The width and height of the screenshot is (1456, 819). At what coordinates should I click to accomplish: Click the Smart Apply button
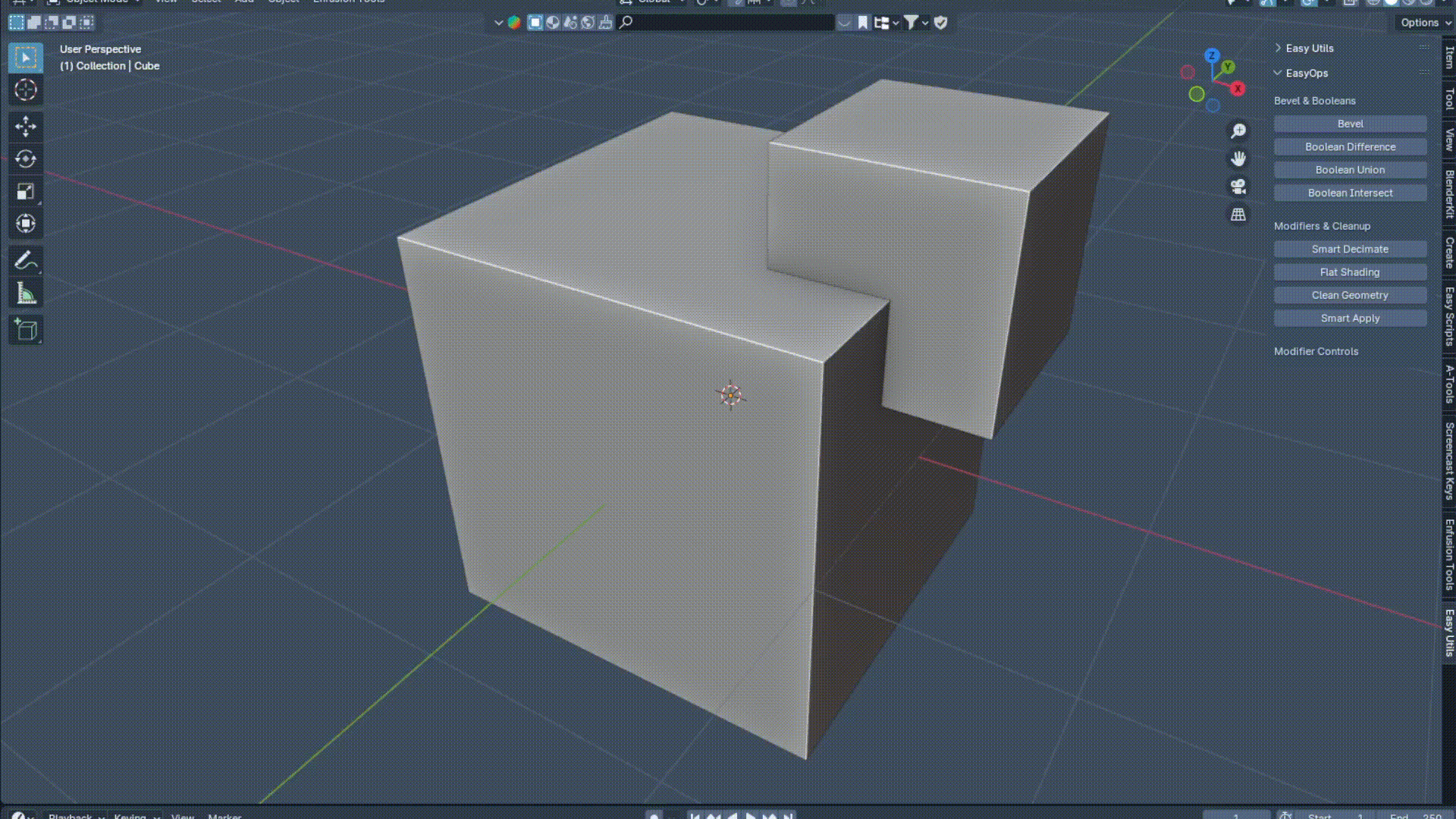[x=1350, y=318]
